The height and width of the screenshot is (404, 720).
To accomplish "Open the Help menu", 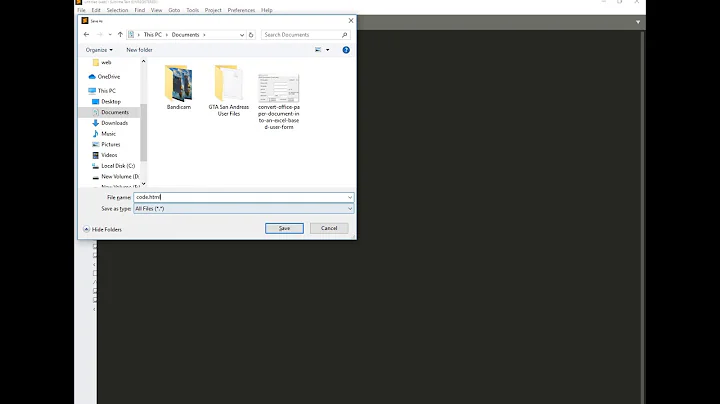I will (x=266, y=10).
